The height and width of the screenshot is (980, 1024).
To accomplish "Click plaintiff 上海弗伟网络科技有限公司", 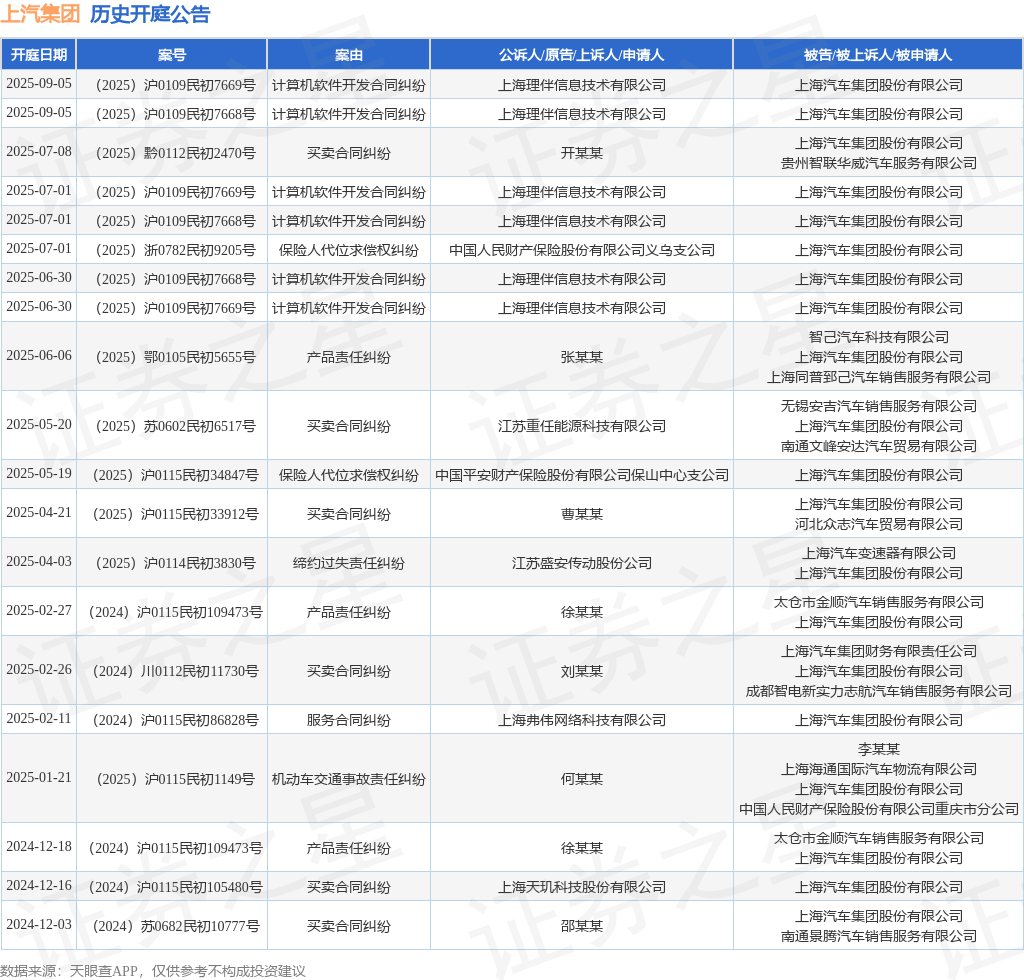I will pyautogui.click(x=581, y=721).
